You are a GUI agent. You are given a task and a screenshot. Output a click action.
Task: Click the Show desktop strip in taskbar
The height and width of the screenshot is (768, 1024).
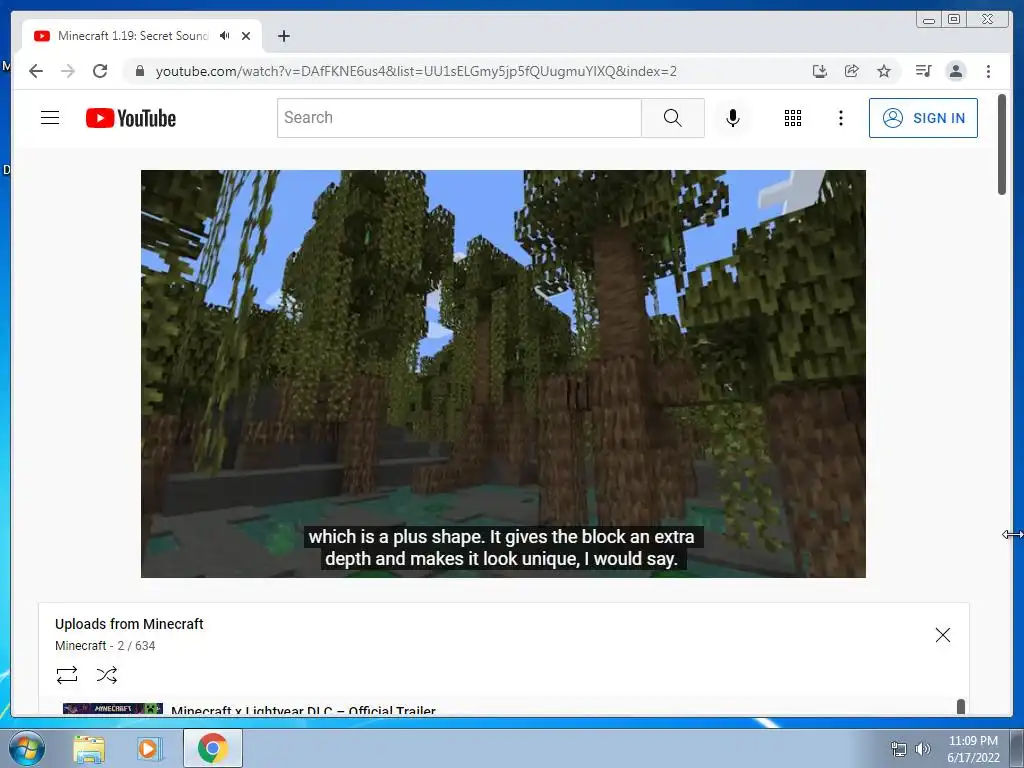1017,748
